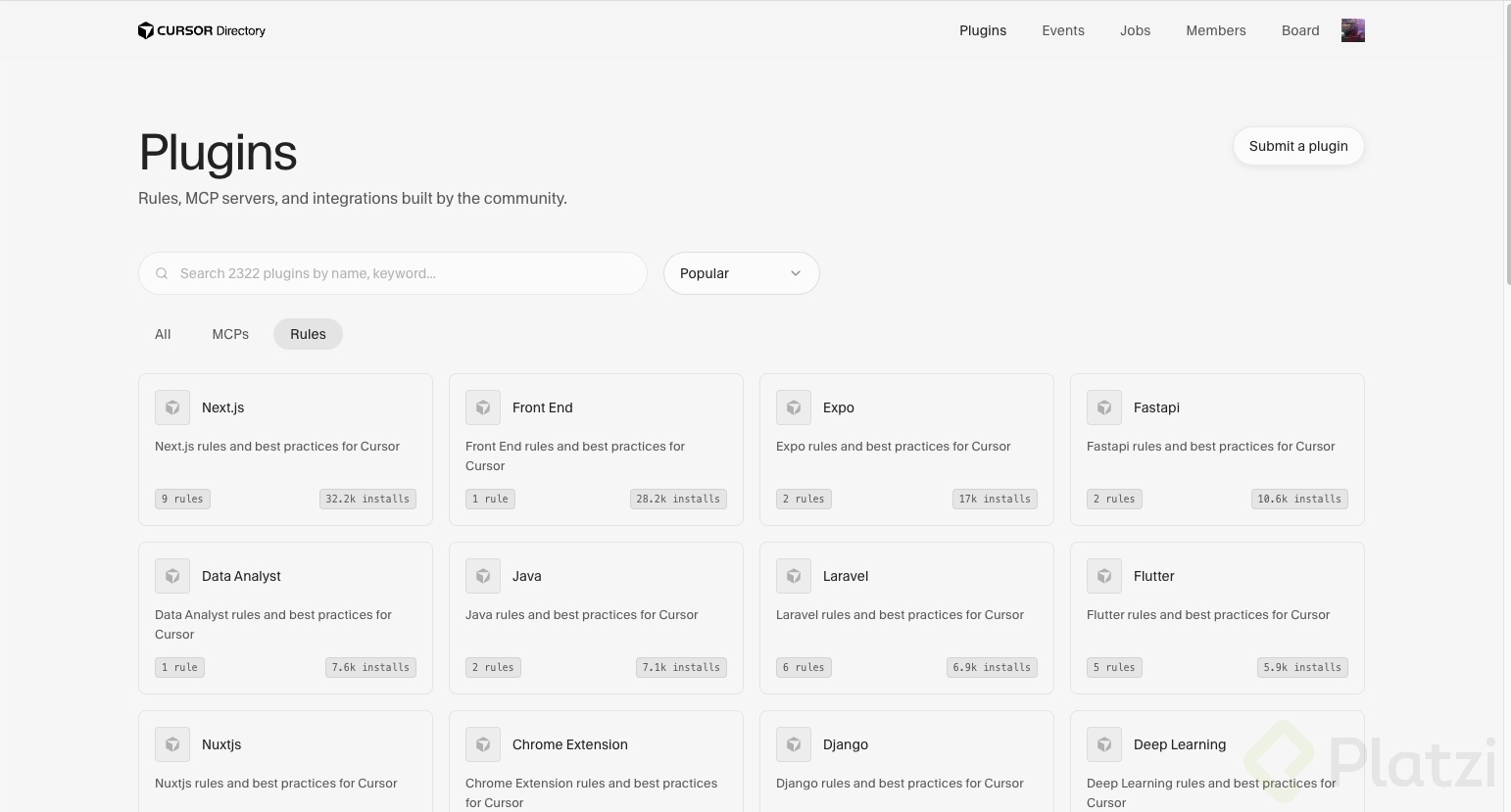Open the Java plugin card title
The height and width of the screenshot is (812, 1511).
pos(526,576)
